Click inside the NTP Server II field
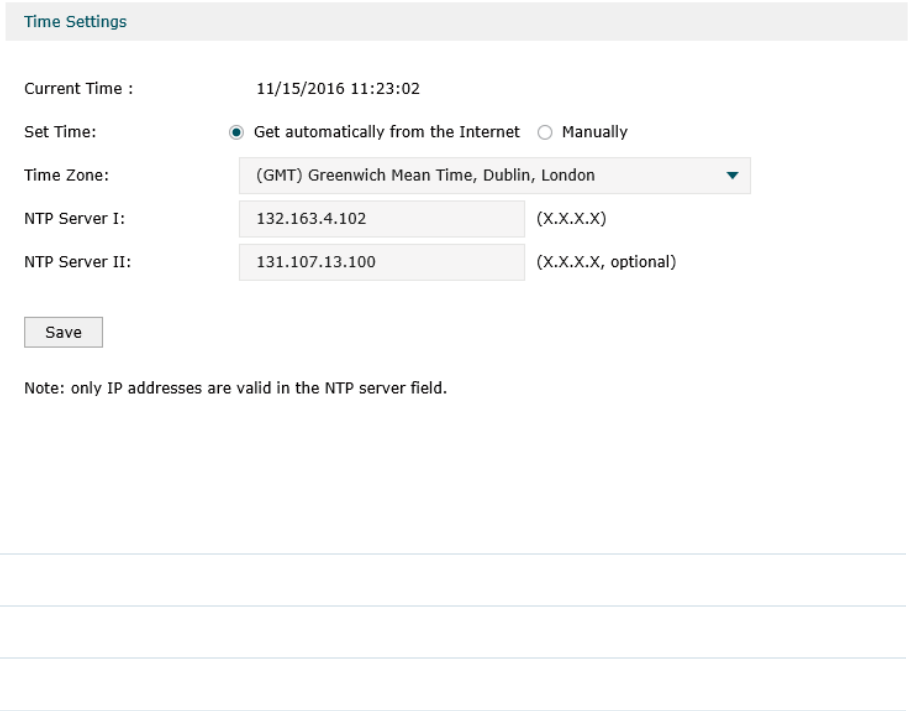 click(x=382, y=262)
